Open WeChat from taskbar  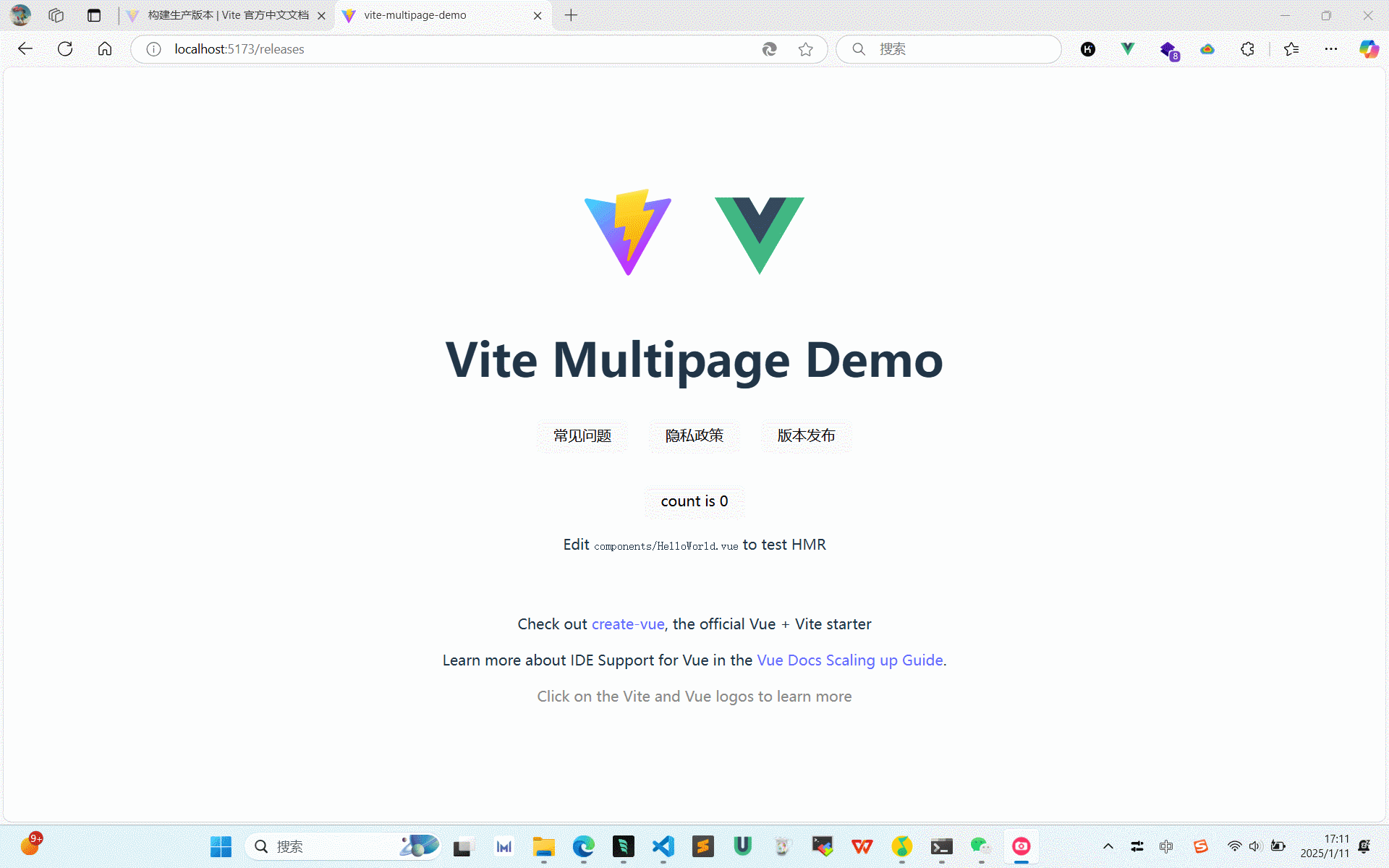pyautogui.click(x=981, y=846)
